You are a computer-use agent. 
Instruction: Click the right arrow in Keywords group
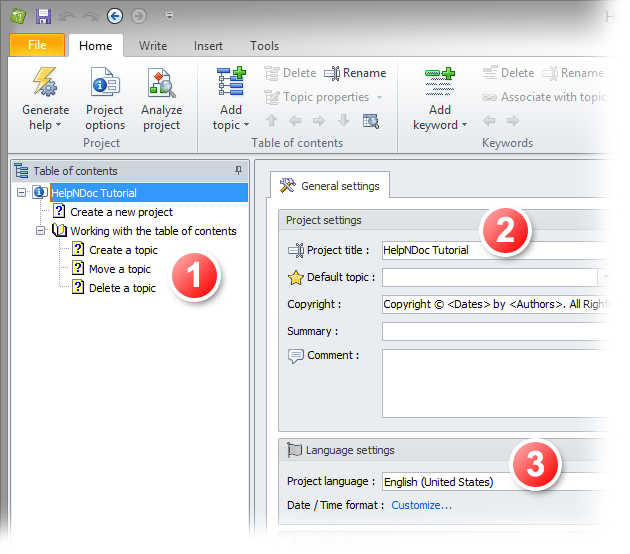coord(513,120)
